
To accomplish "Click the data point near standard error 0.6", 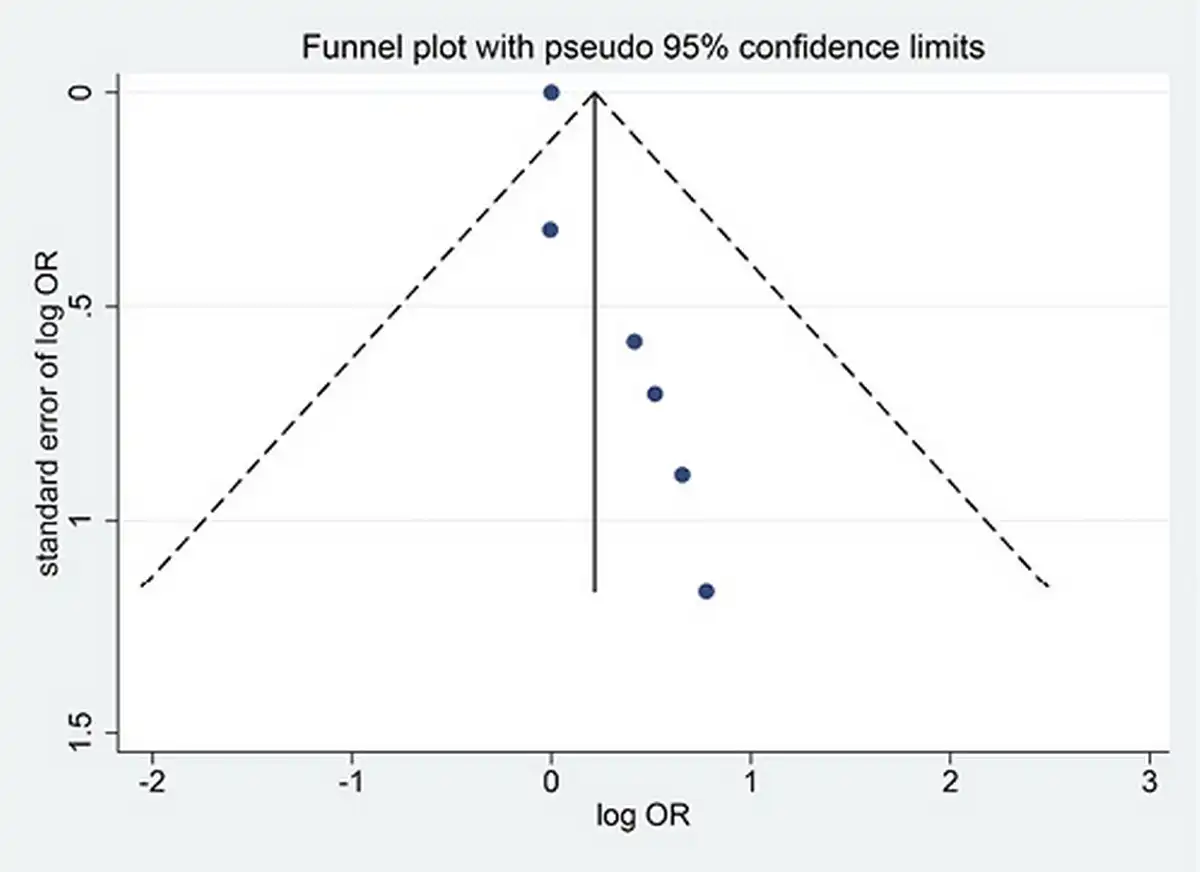I will [634, 341].
